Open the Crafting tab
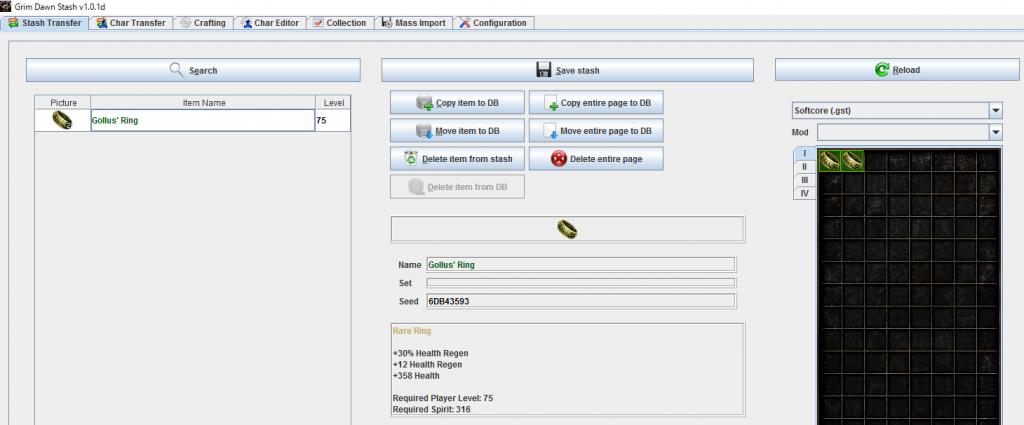 [x=203, y=23]
